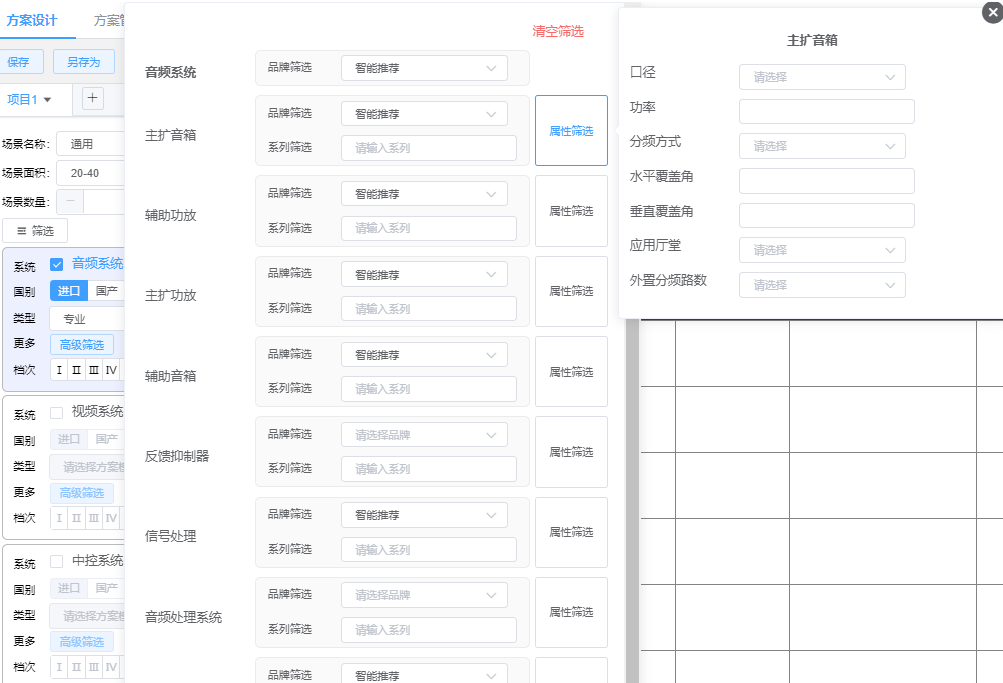Open the 应用厅堂 dropdown

click(822, 250)
